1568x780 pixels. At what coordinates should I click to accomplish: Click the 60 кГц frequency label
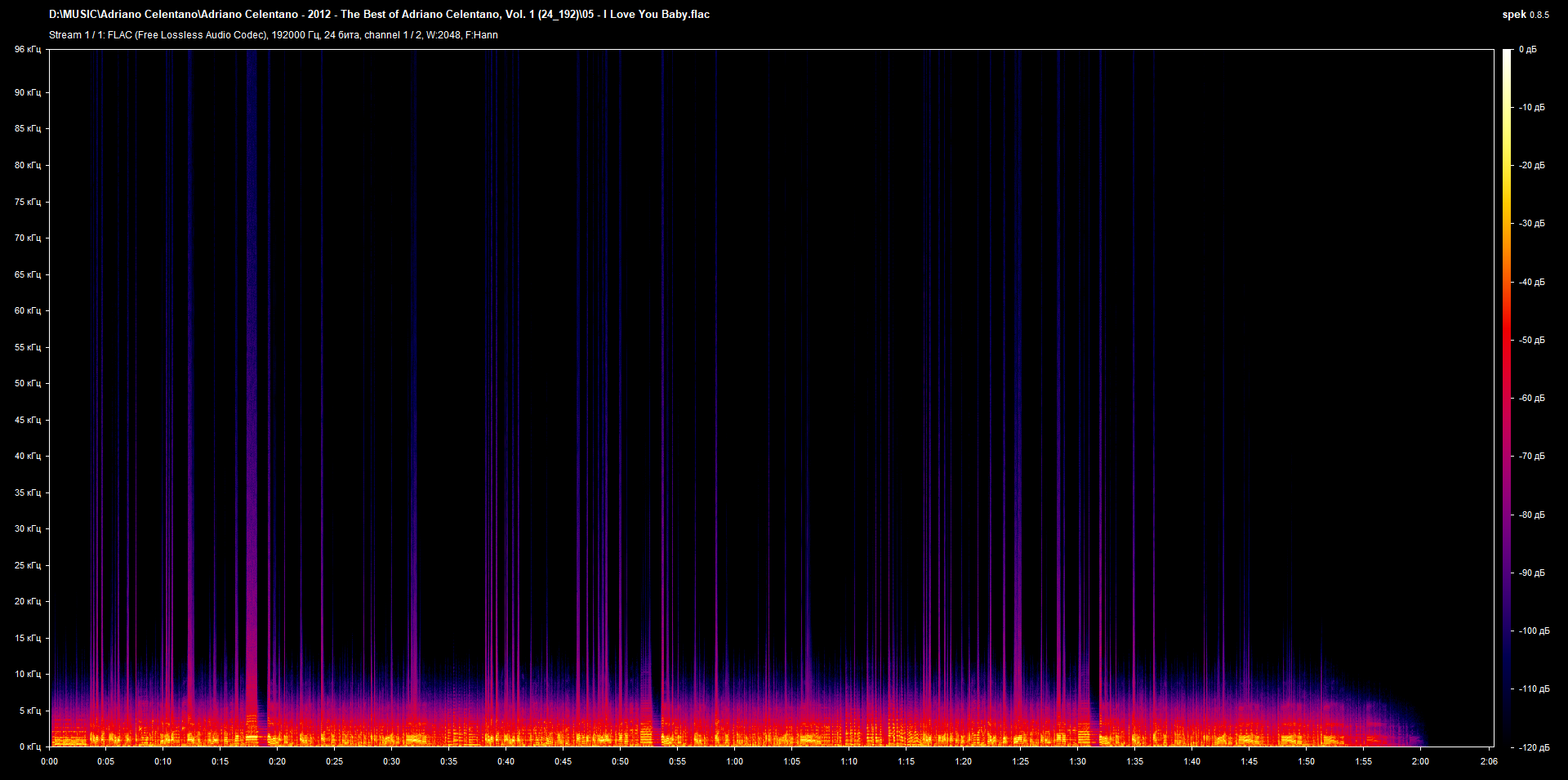pyautogui.click(x=27, y=310)
